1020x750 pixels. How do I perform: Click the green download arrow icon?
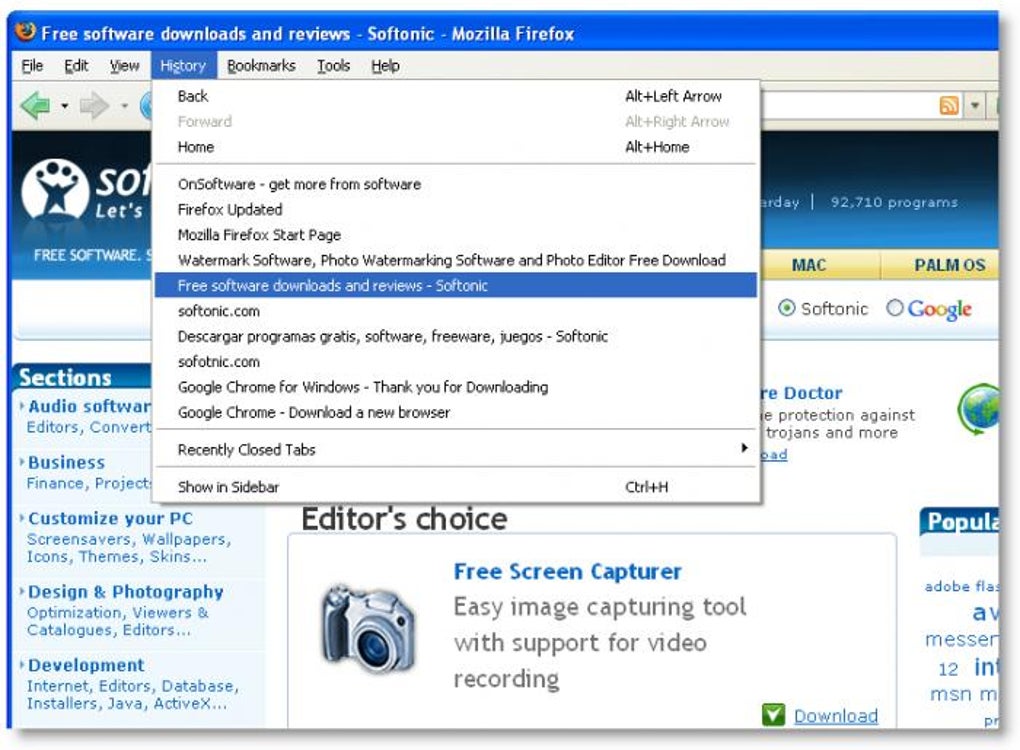[773, 715]
